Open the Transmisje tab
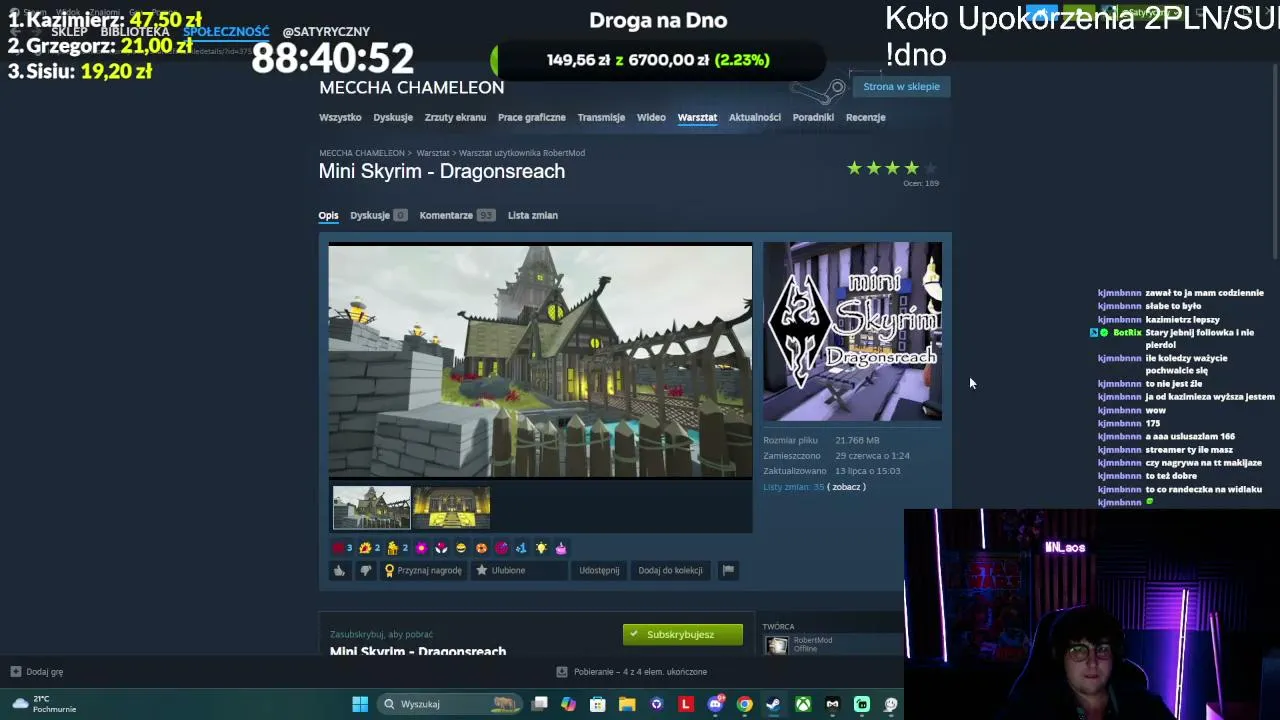The image size is (1280, 720). tap(601, 117)
